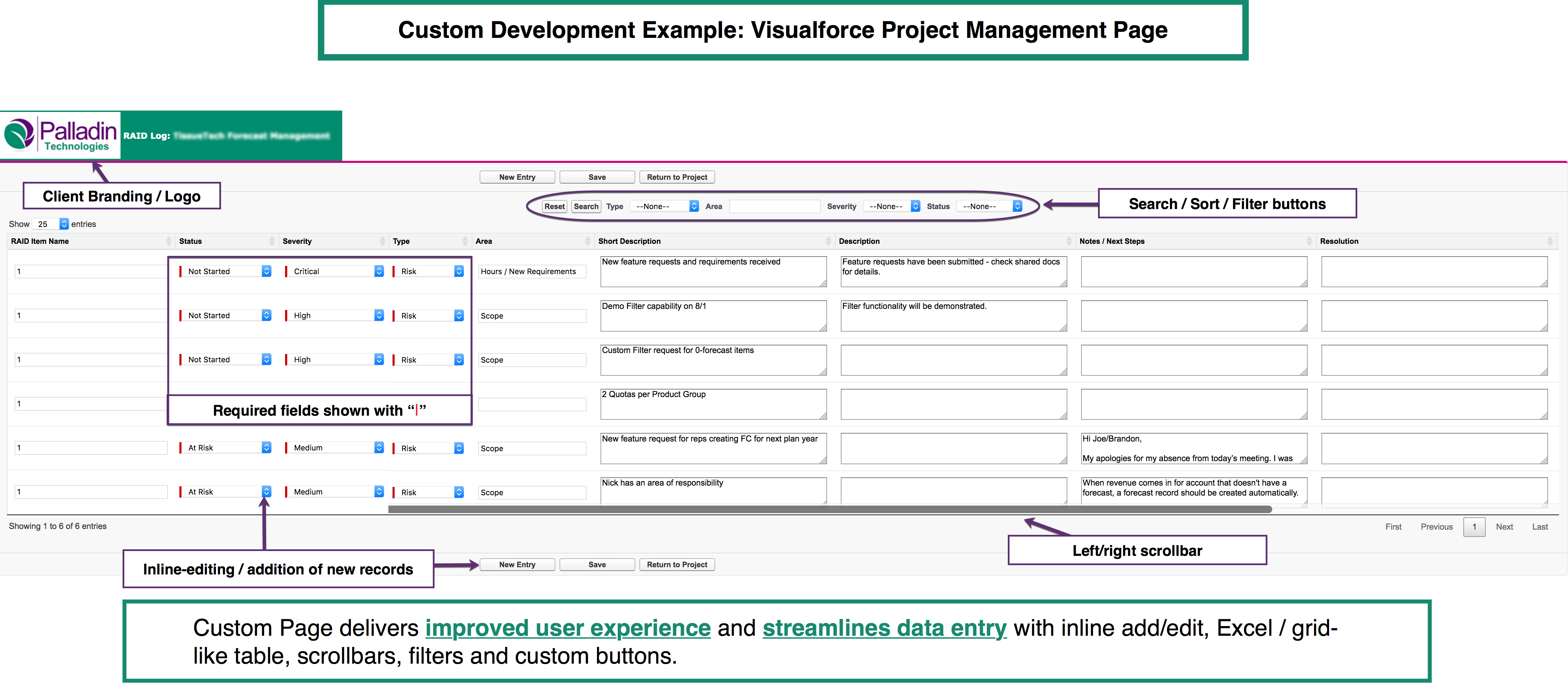
Task: Sort by Notes / Next Steps column
Action: [1111, 241]
